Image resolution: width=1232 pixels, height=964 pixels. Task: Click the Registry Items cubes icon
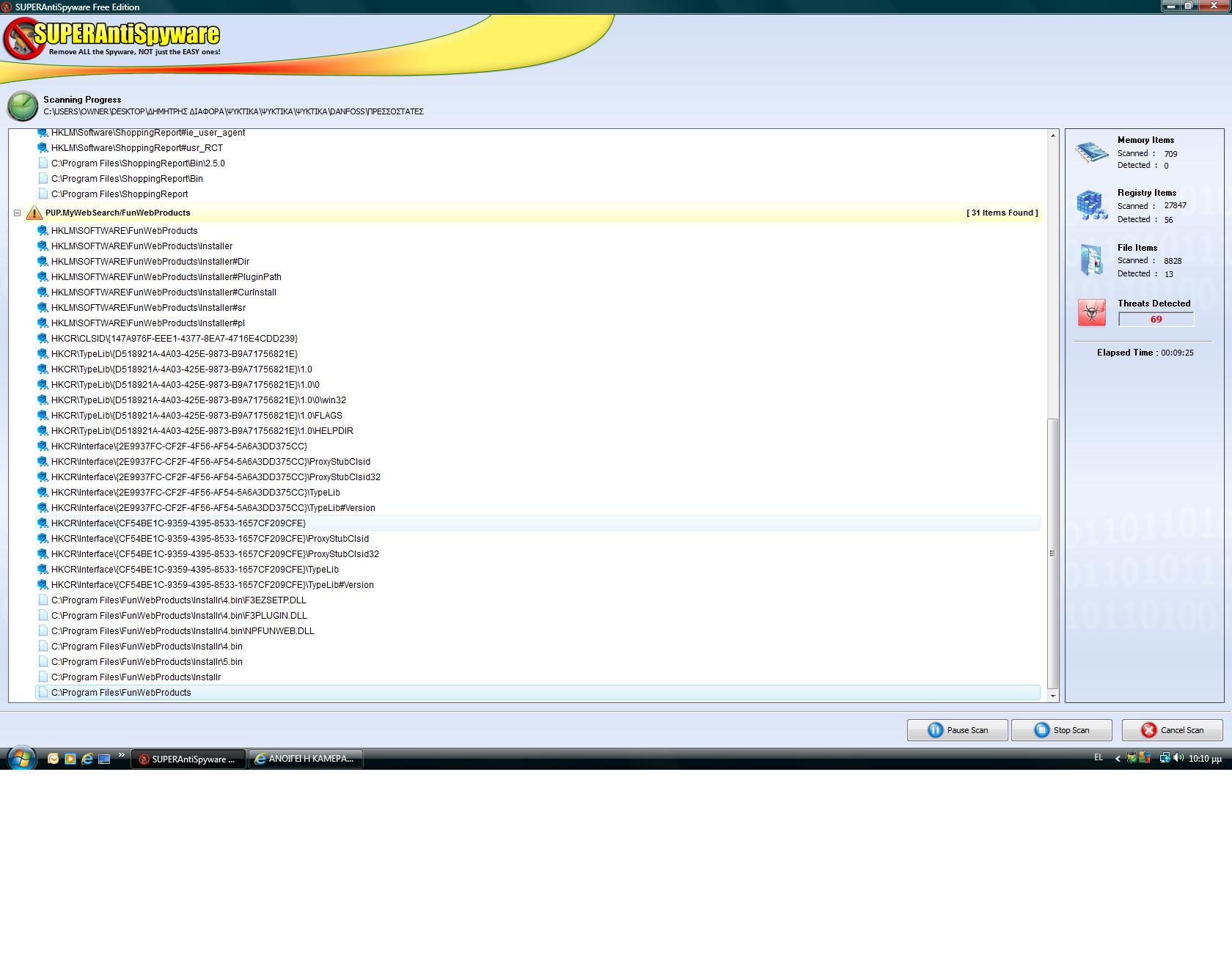1092,205
